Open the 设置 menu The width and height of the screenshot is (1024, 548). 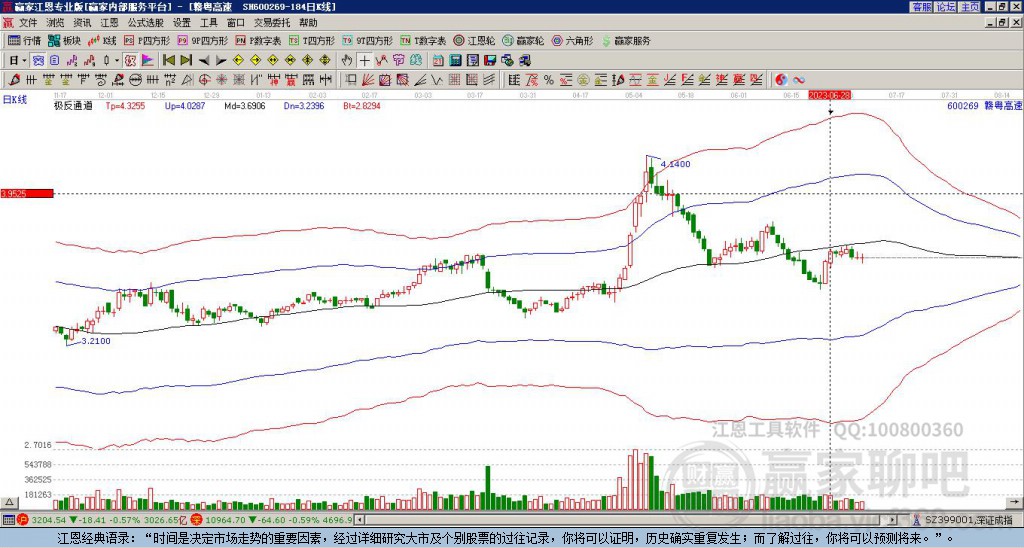point(182,23)
